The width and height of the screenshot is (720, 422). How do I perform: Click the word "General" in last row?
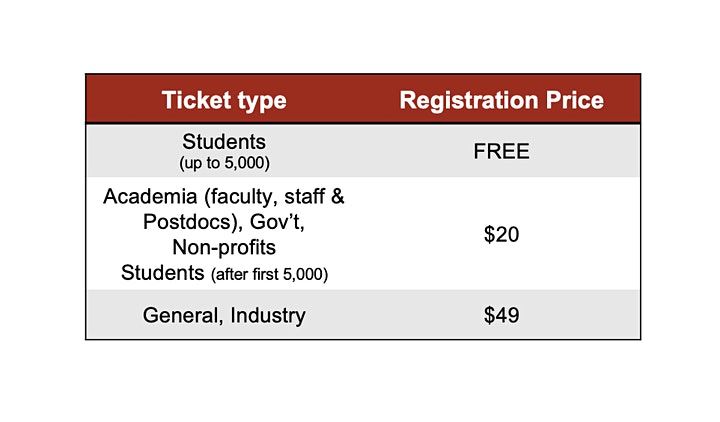pyautogui.click(x=181, y=316)
